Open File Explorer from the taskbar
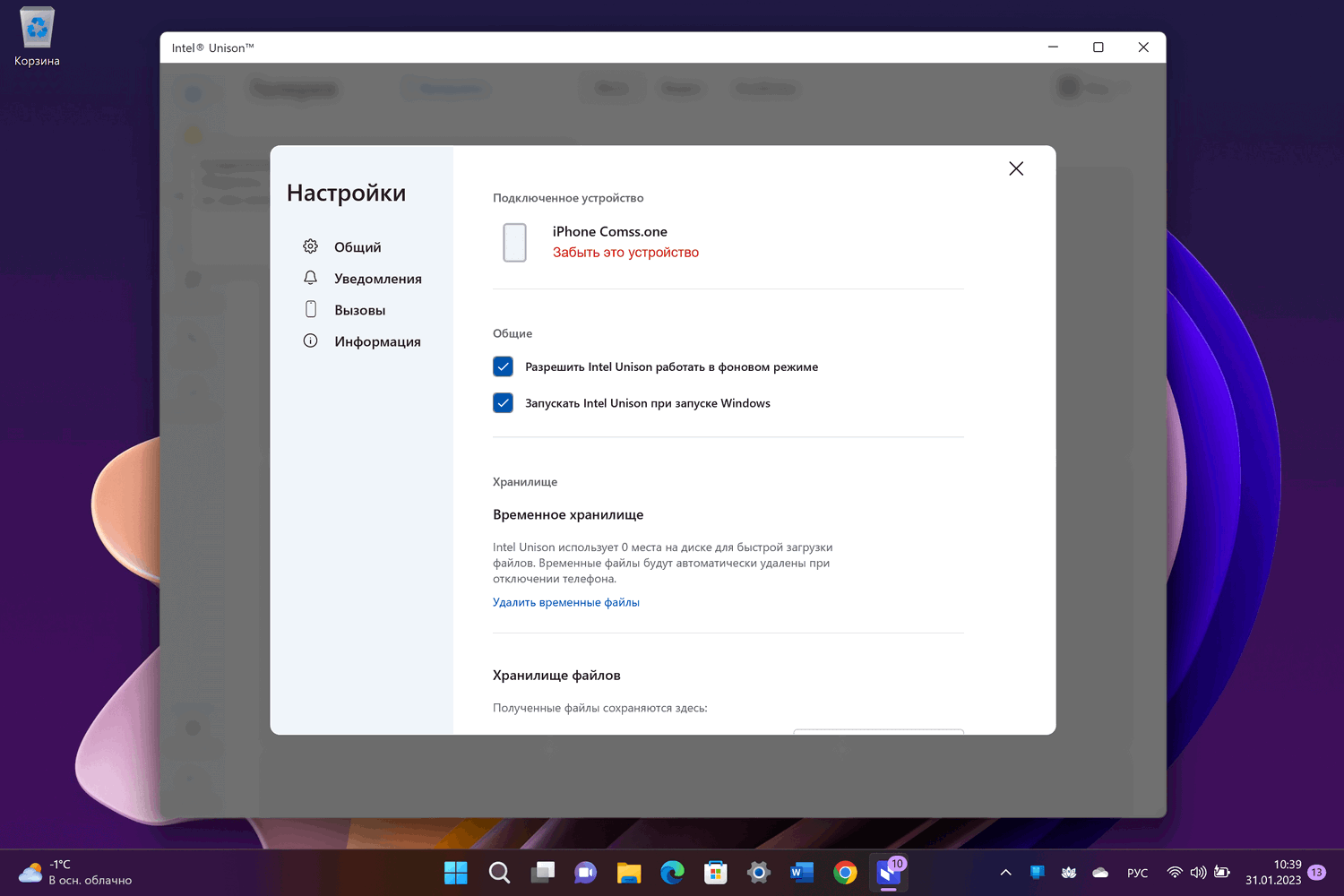 [x=629, y=873]
